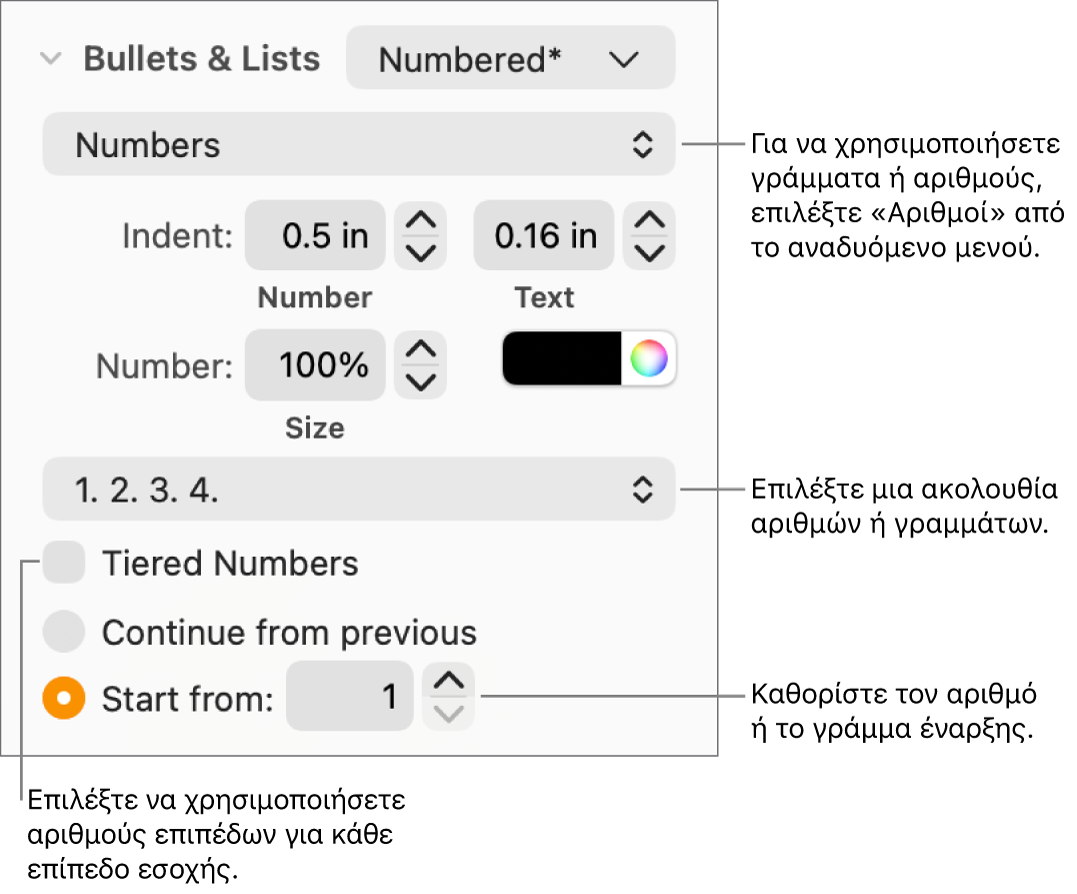The width and height of the screenshot is (1077, 894).
Task: Increase the number size percentage
Action: pos(421,350)
